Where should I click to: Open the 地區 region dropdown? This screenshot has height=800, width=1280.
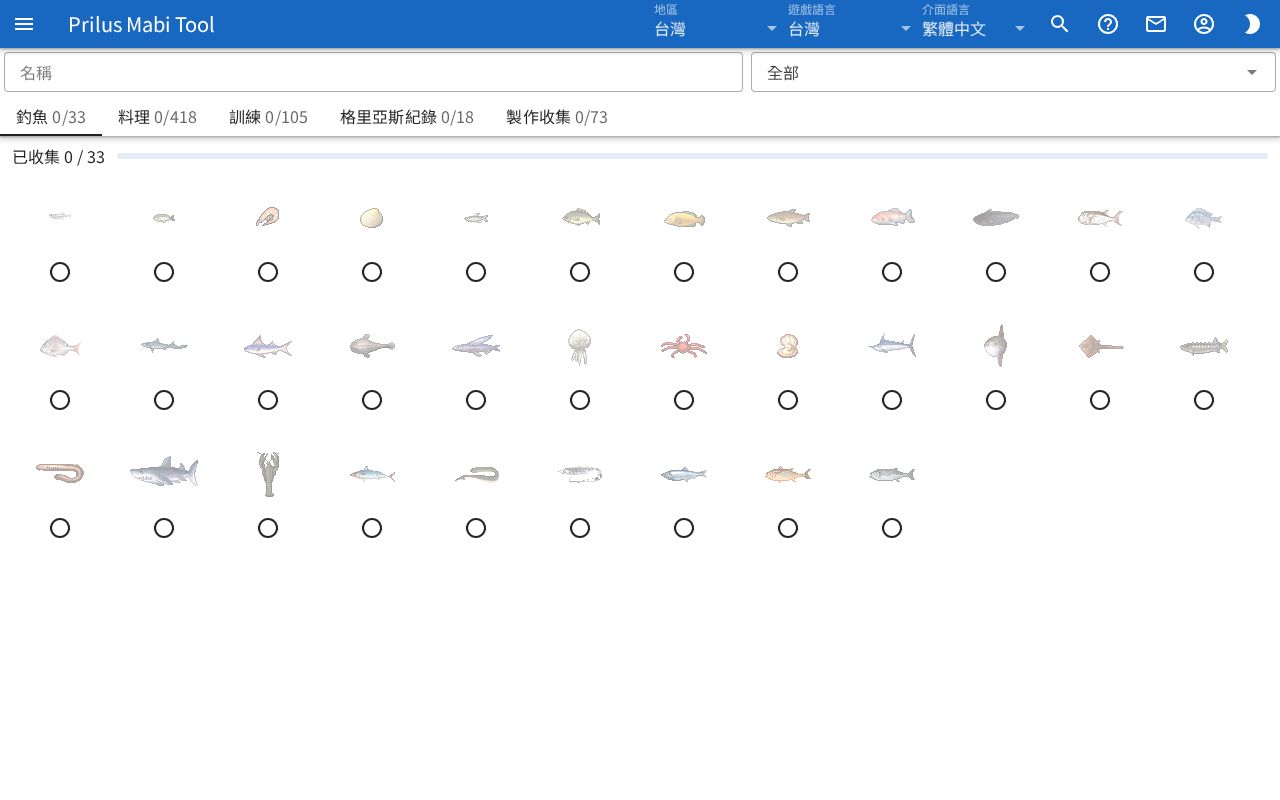point(716,22)
